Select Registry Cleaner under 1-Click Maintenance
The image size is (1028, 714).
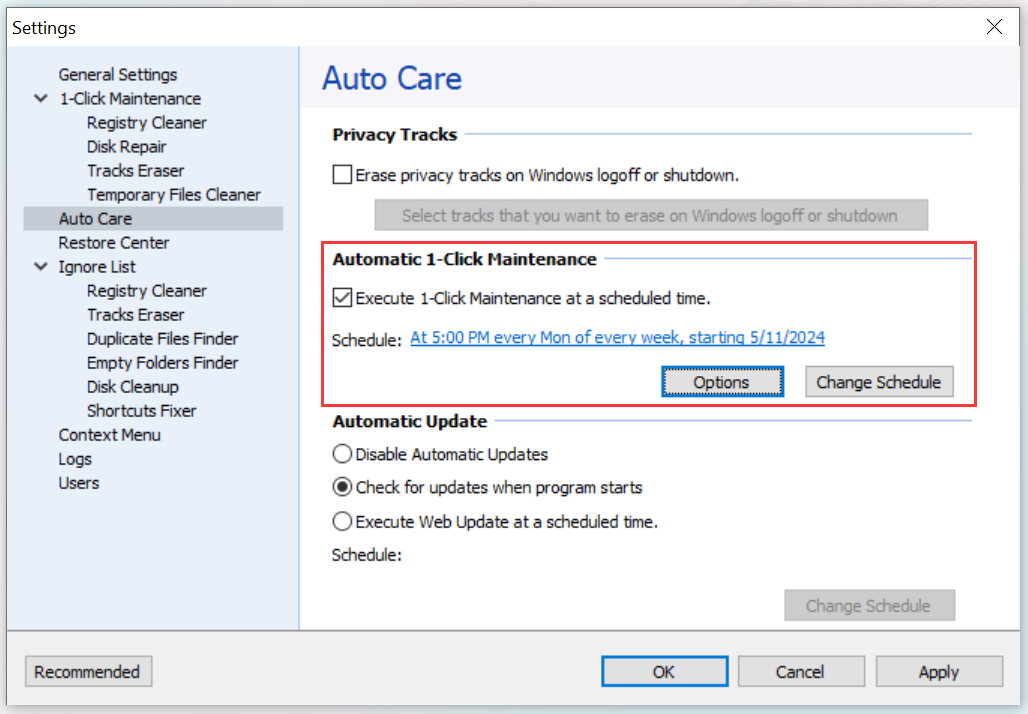[x=146, y=122]
